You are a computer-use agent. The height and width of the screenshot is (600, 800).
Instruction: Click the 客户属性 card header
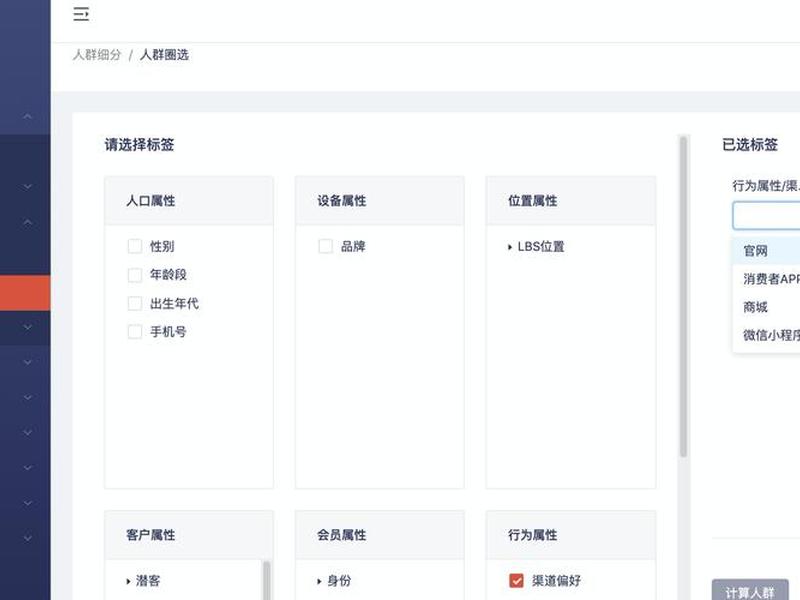(189, 535)
